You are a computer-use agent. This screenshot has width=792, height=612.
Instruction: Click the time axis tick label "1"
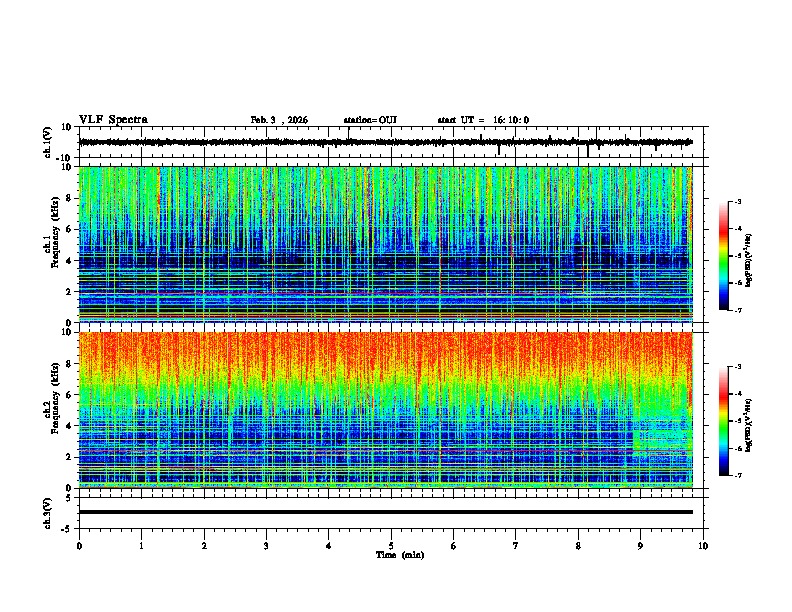(141, 546)
